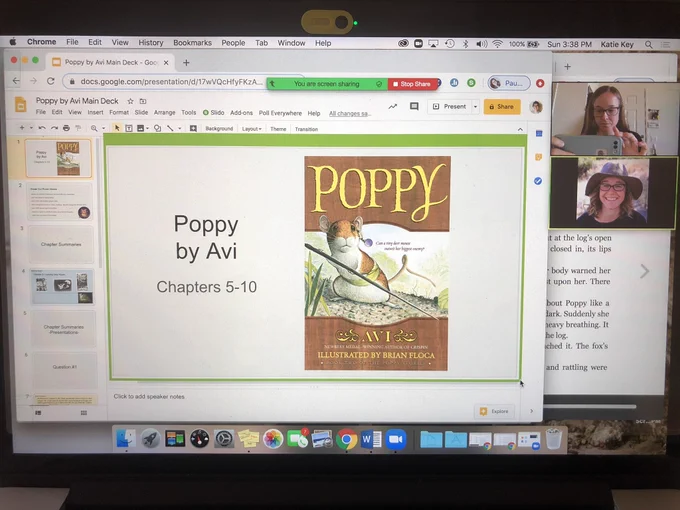Click the Paint format icon
680x510 pixels.
coord(78,128)
